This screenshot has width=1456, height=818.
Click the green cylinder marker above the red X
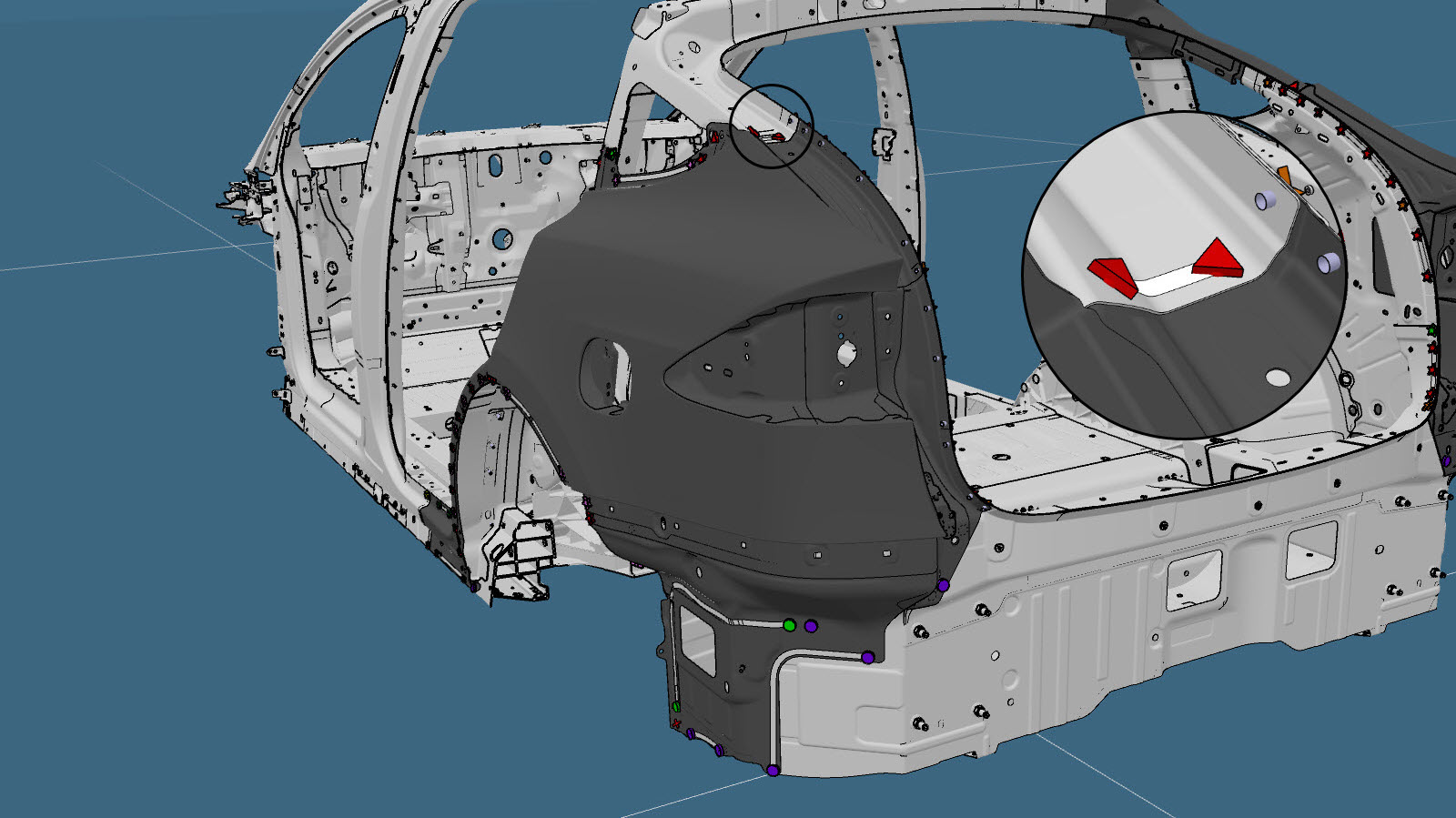[x=676, y=707]
